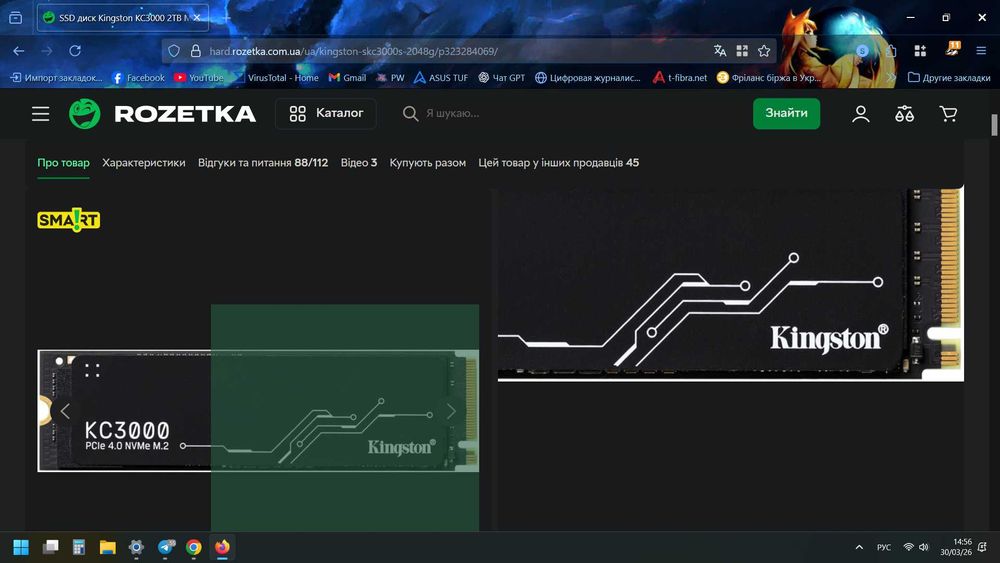Open the Фріланс біржа в Укр... bookmark

(x=768, y=78)
